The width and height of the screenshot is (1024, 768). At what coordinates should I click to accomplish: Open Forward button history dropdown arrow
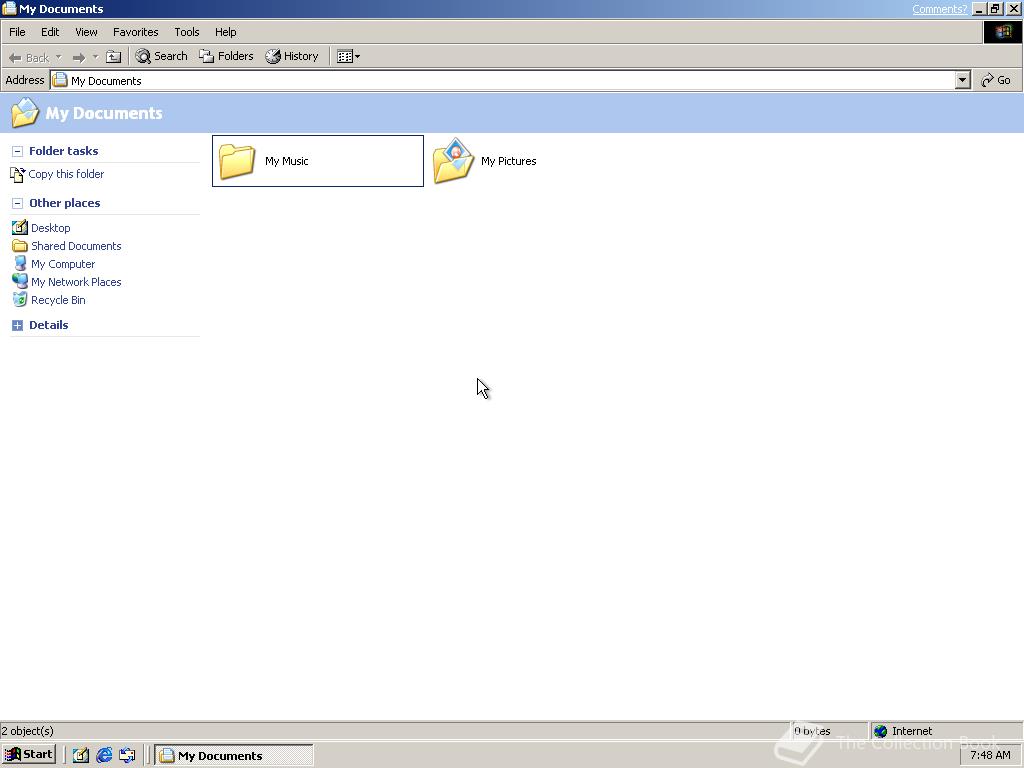(95, 57)
